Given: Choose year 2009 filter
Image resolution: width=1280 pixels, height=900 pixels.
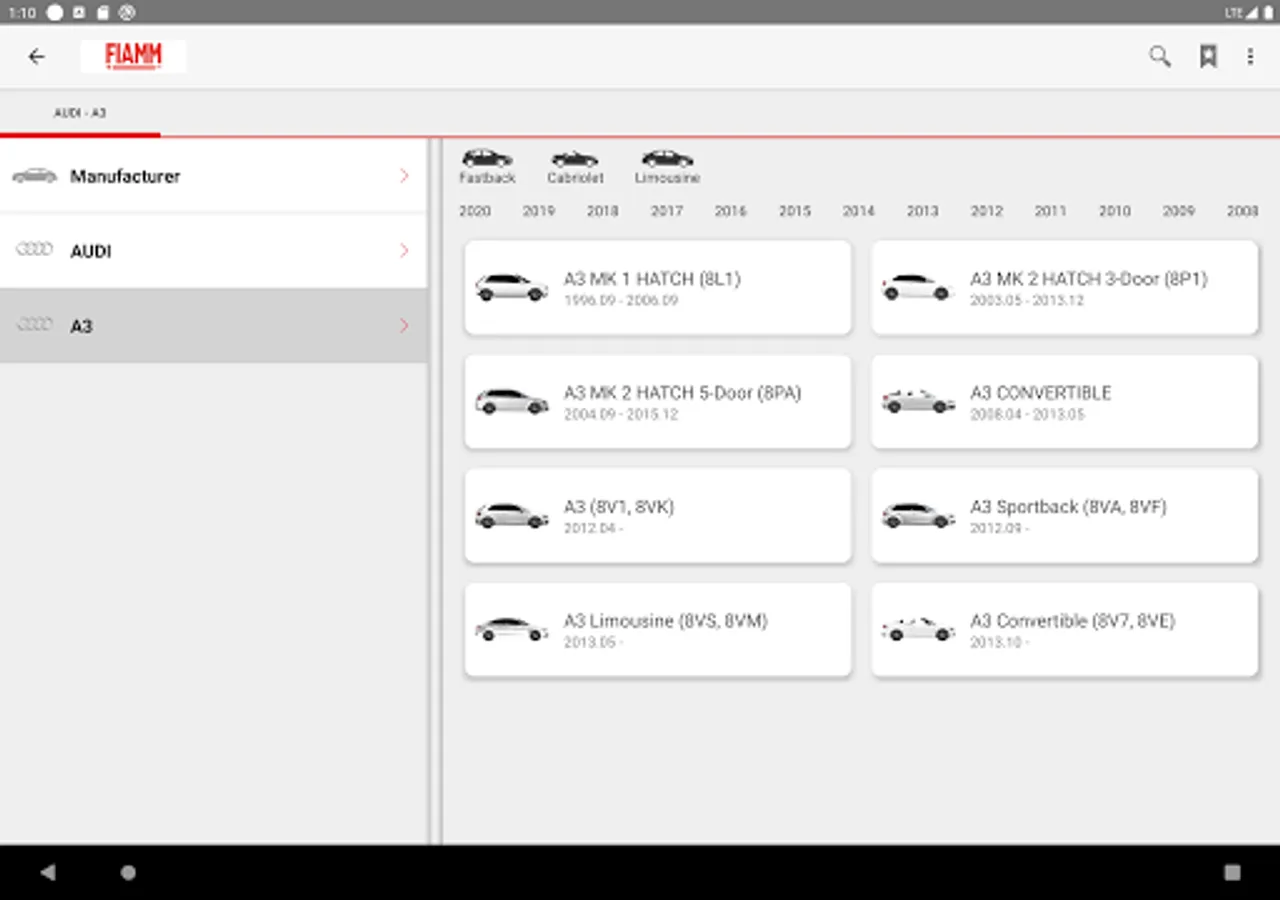Looking at the screenshot, I should 1179,211.
